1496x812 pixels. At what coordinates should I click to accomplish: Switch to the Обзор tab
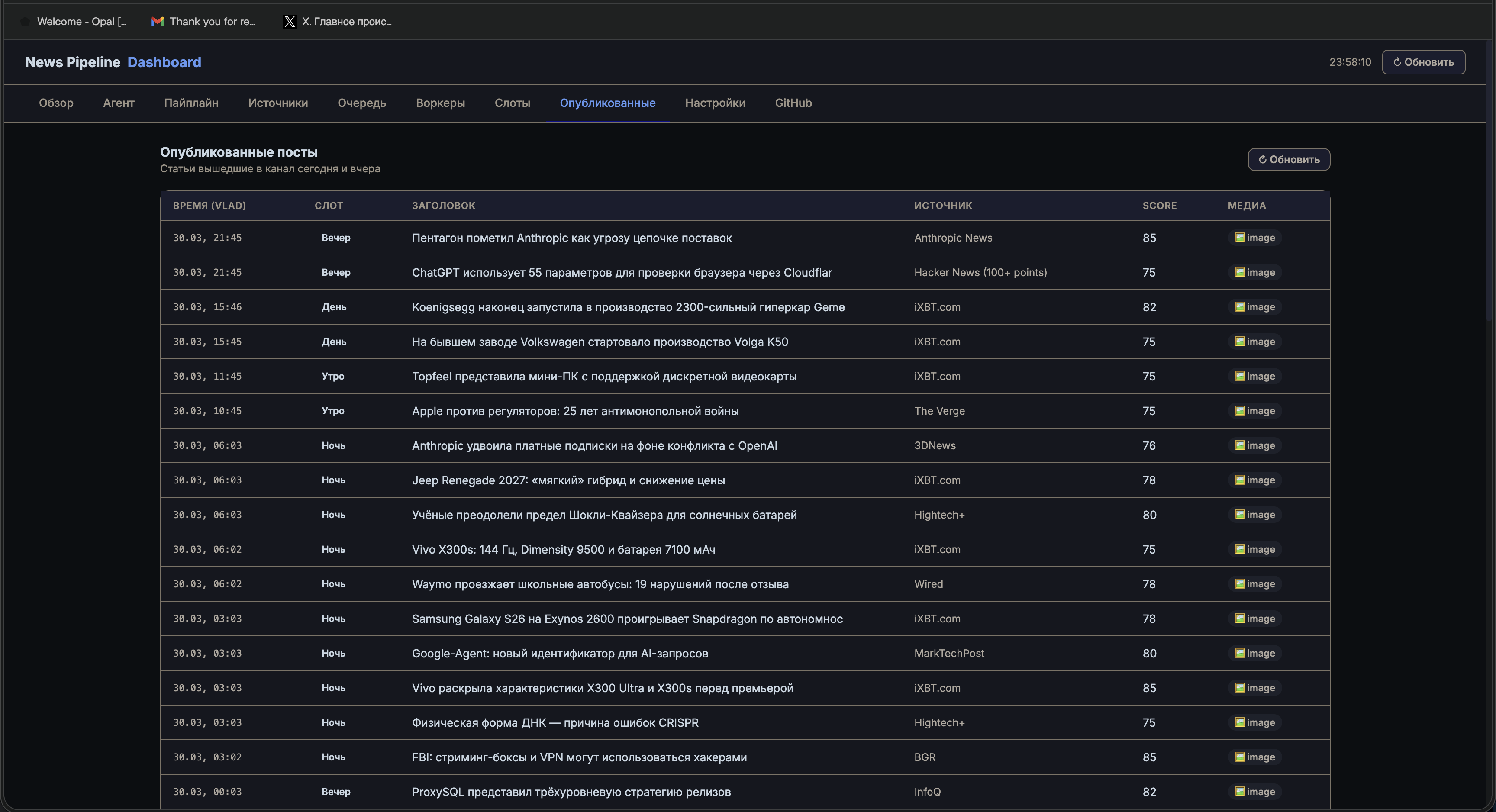click(56, 103)
